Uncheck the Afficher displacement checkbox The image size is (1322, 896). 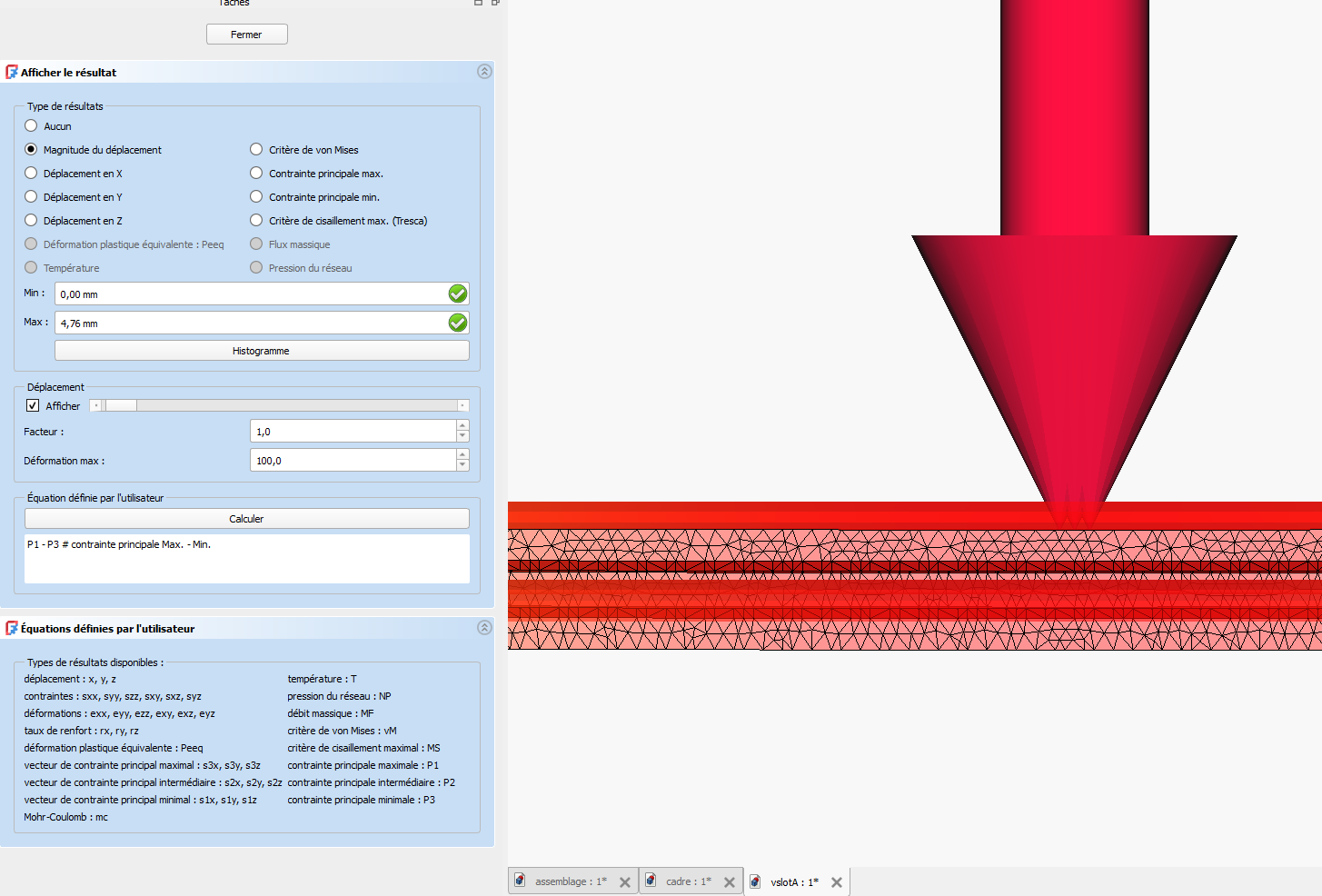(x=33, y=406)
